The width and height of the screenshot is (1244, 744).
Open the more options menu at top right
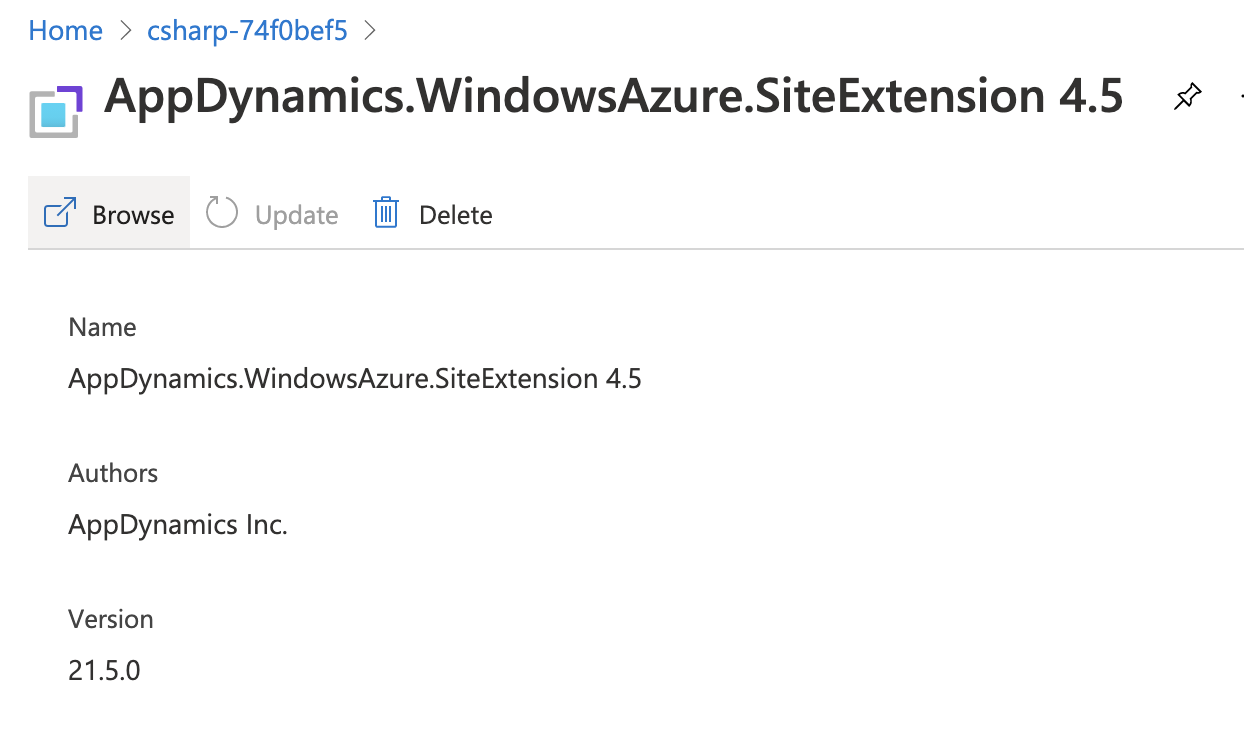coord(1240,95)
